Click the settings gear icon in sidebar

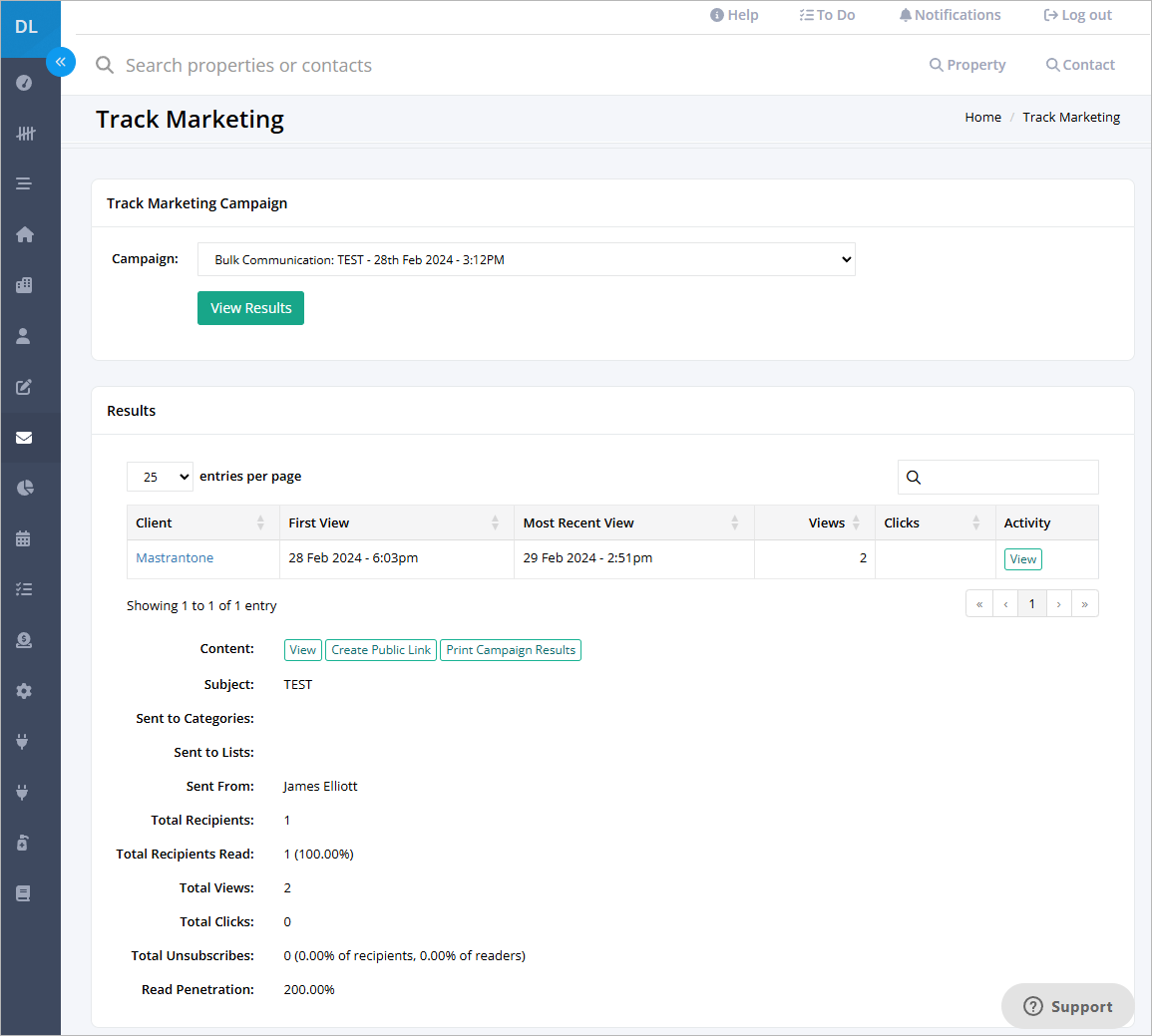tap(24, 691)
